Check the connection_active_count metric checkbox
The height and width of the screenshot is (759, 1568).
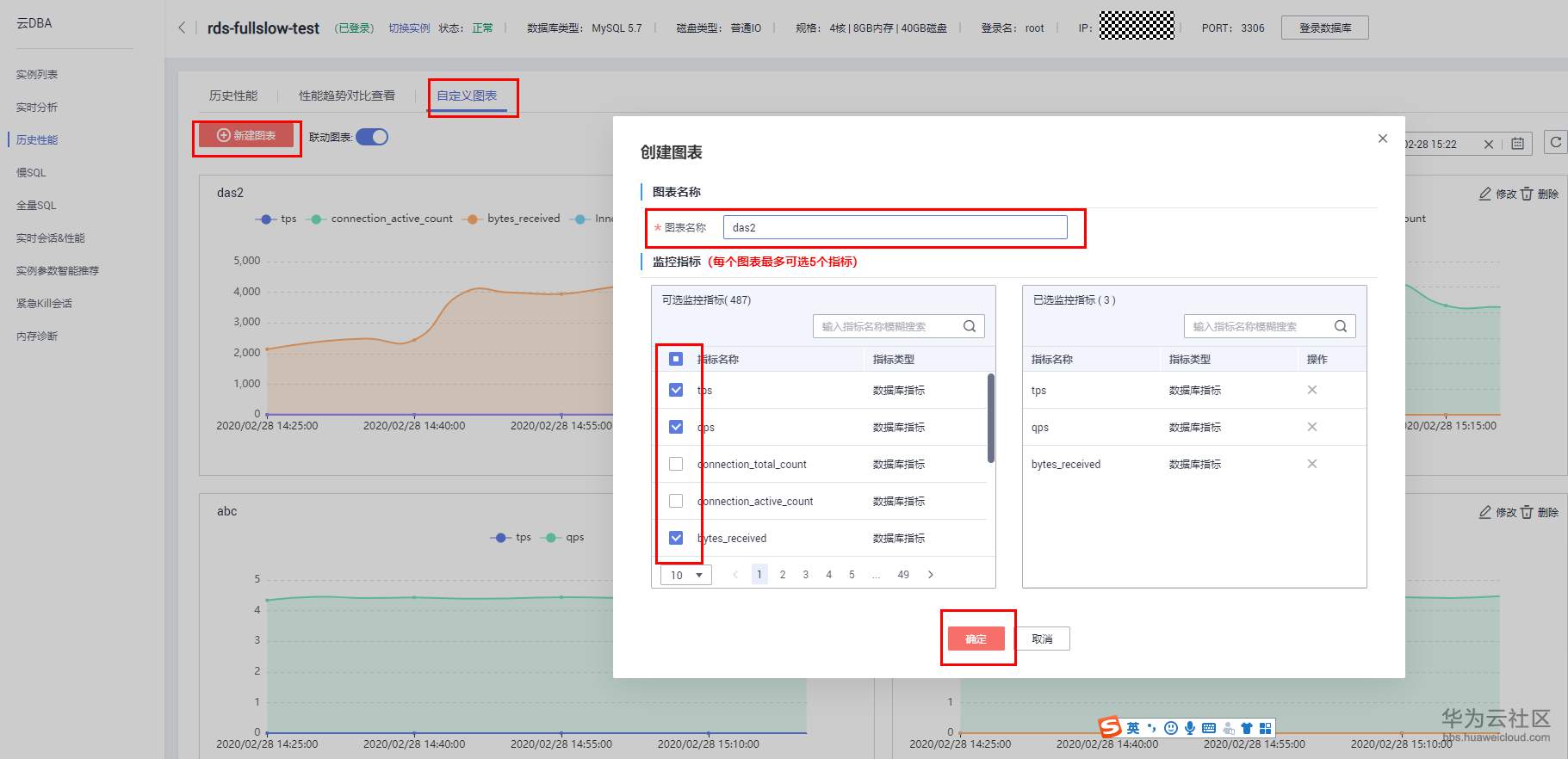(676, 501)
